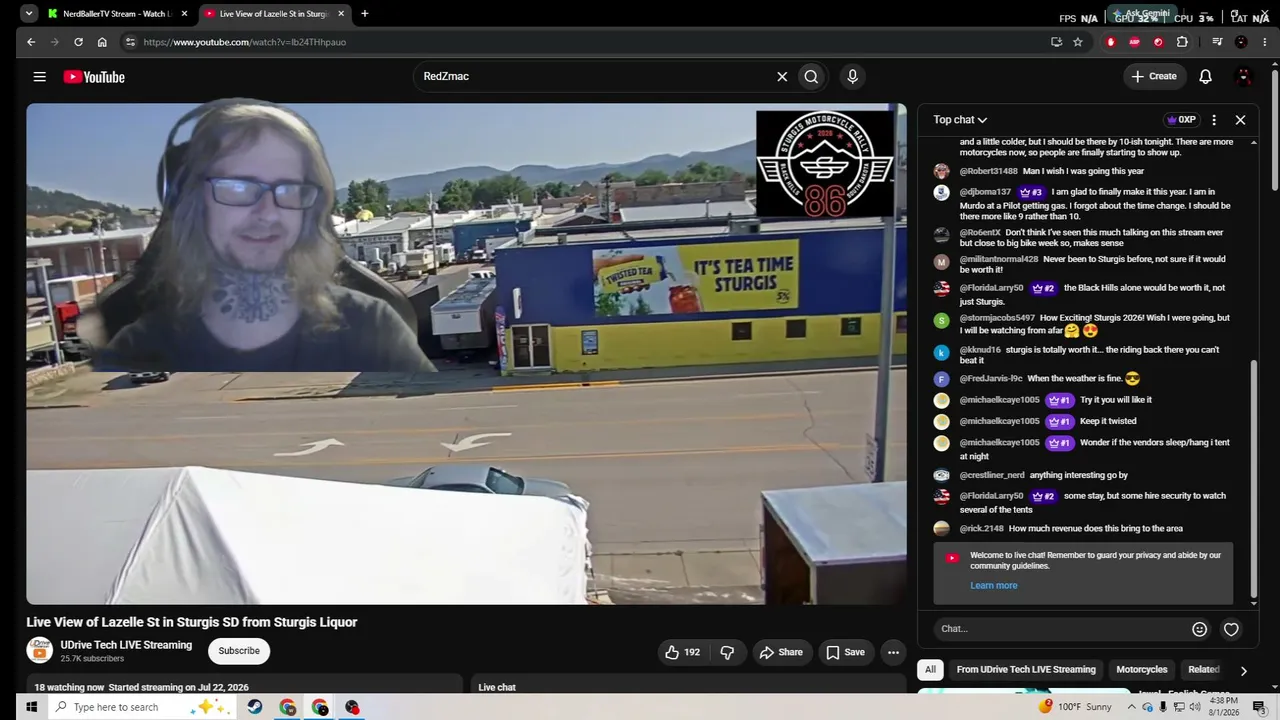This screenshot has width=1280, height=720.
Task: Focus the Chat message input field
Action: tap(1060, 629)
